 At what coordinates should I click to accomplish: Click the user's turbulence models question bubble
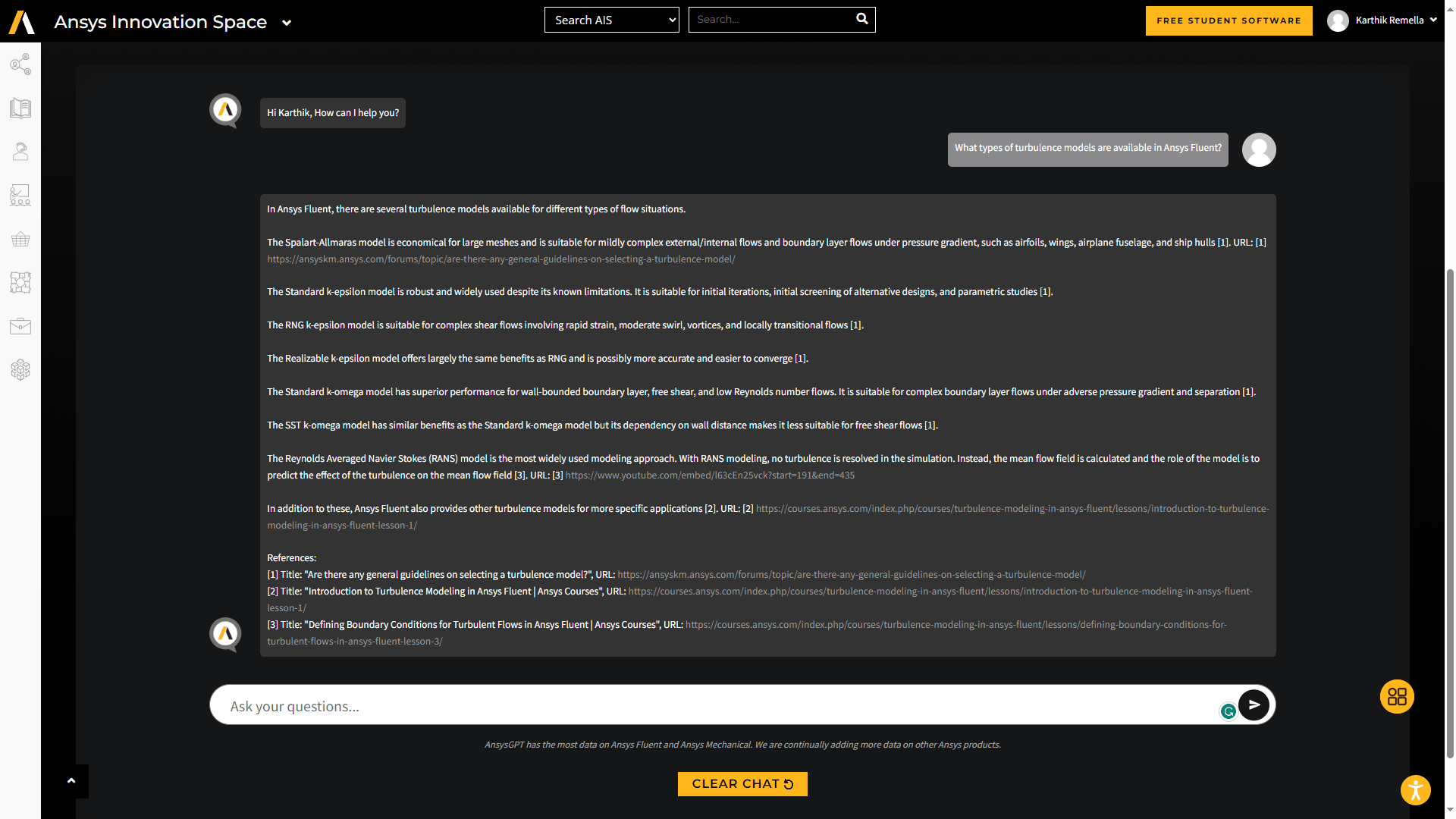1088,149
